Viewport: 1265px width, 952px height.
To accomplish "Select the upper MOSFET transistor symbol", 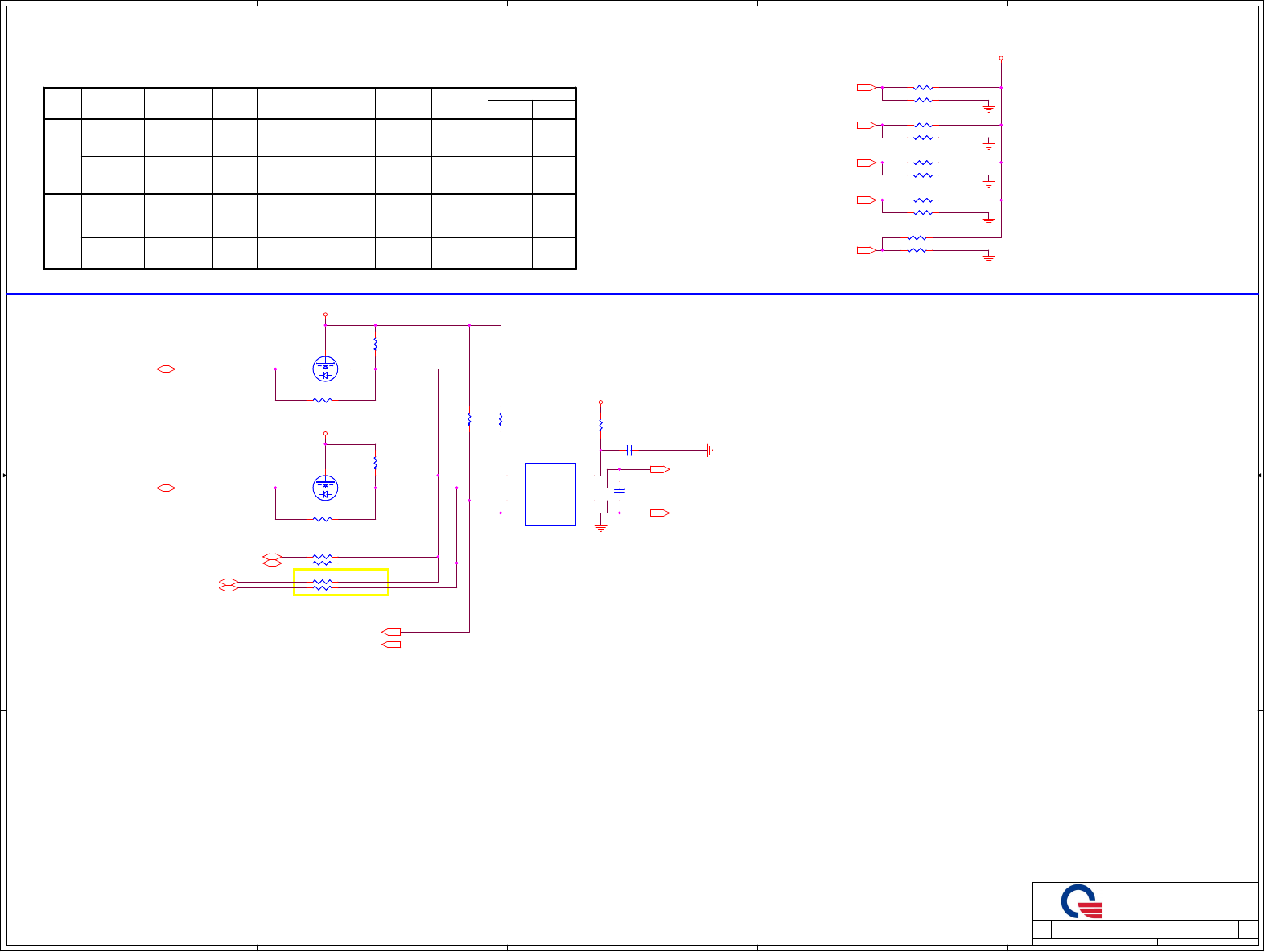I will pyautogui.click(x=325, y=369).
